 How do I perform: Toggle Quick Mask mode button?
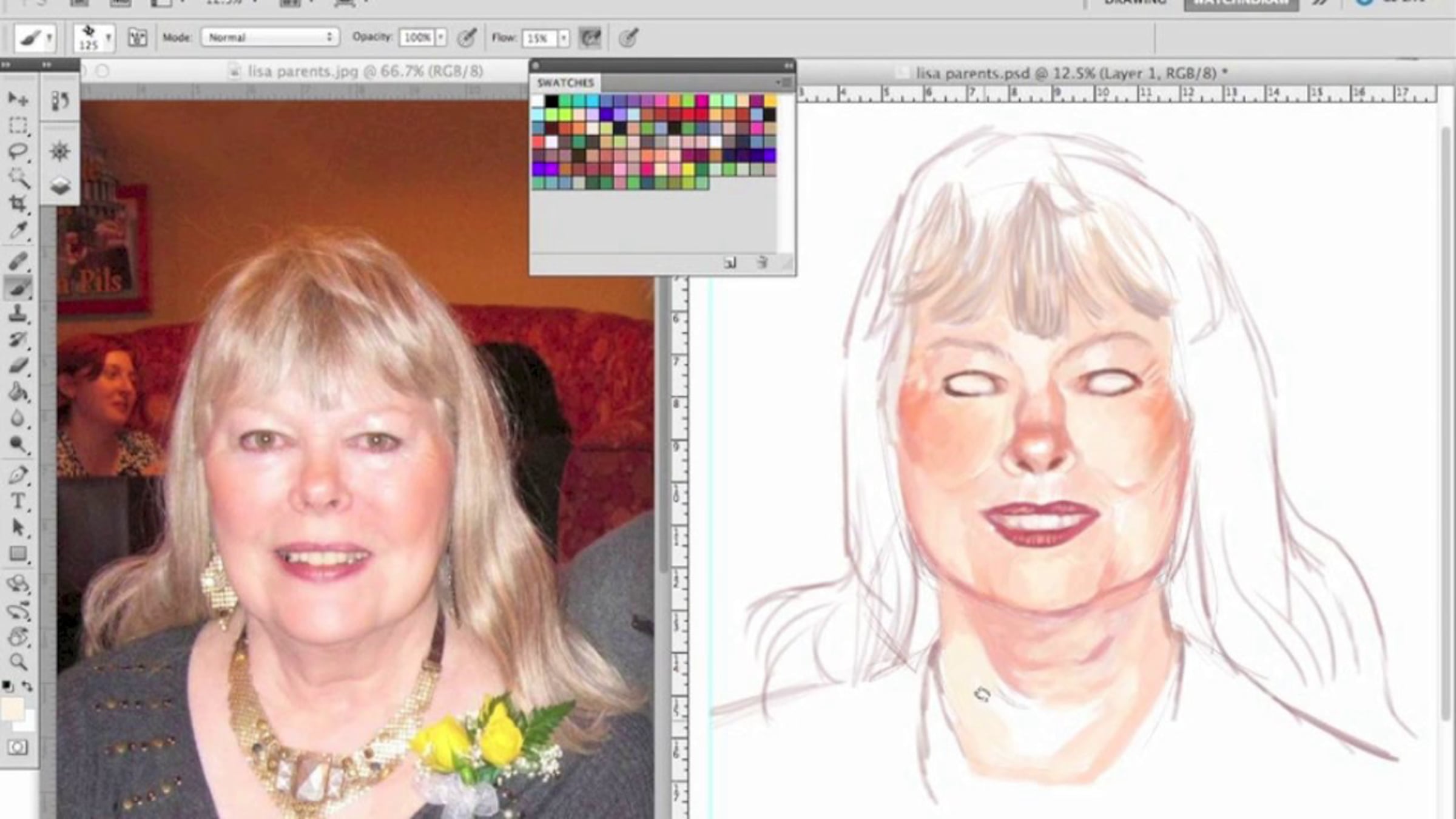[x=18, y=747]
